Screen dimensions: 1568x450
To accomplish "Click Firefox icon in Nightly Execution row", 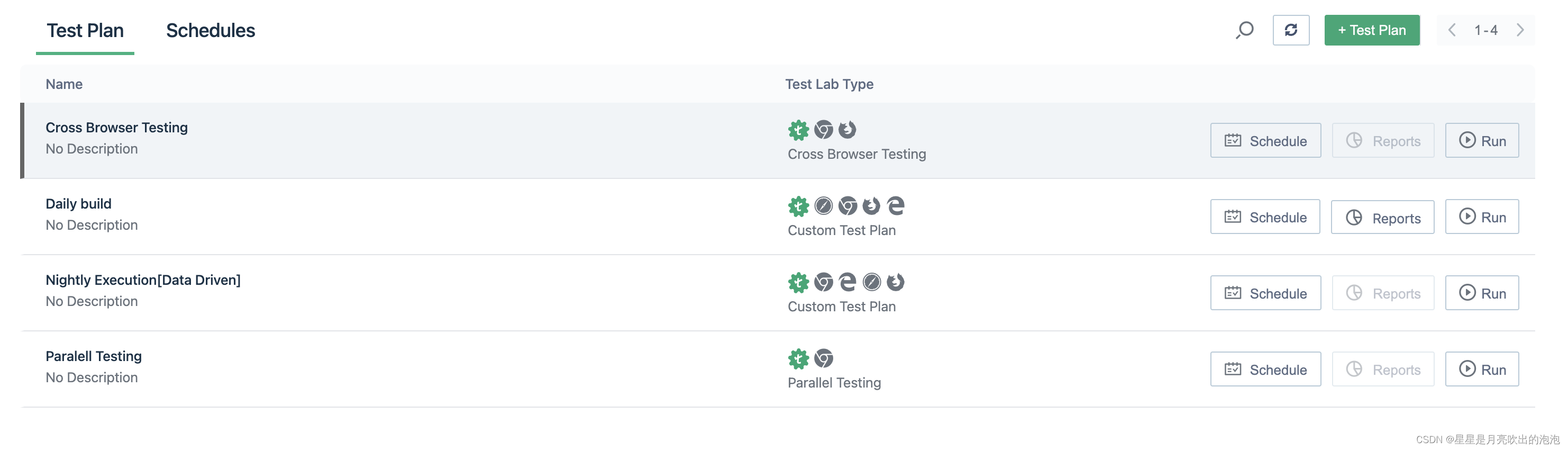I will [895, 282].
